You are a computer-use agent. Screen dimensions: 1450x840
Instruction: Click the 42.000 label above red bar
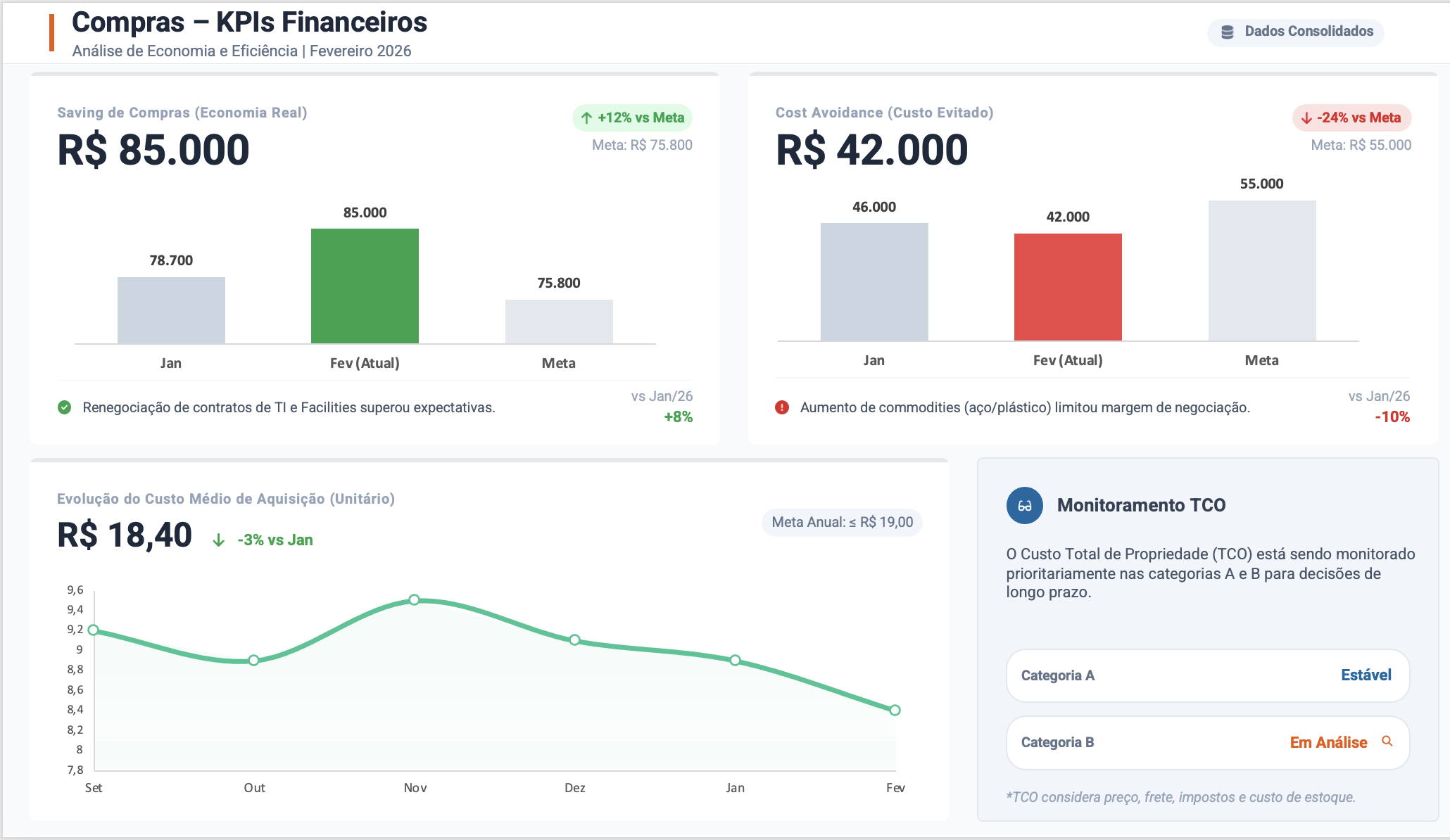1068,217
